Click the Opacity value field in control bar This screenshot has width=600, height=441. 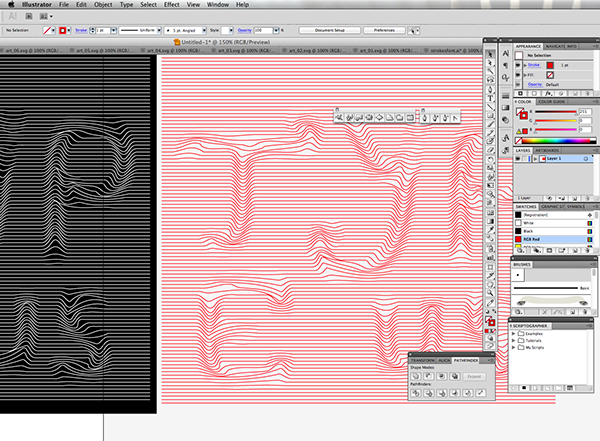[263, 30]
